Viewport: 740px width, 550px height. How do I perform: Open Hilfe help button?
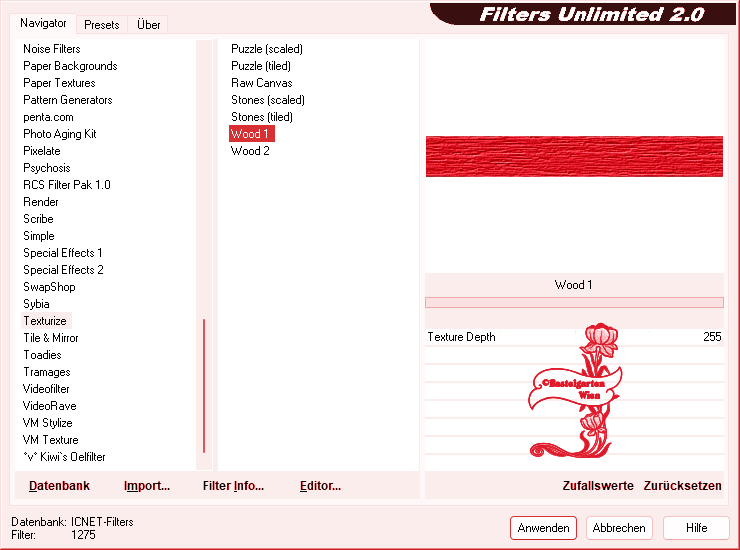[696, 528]
